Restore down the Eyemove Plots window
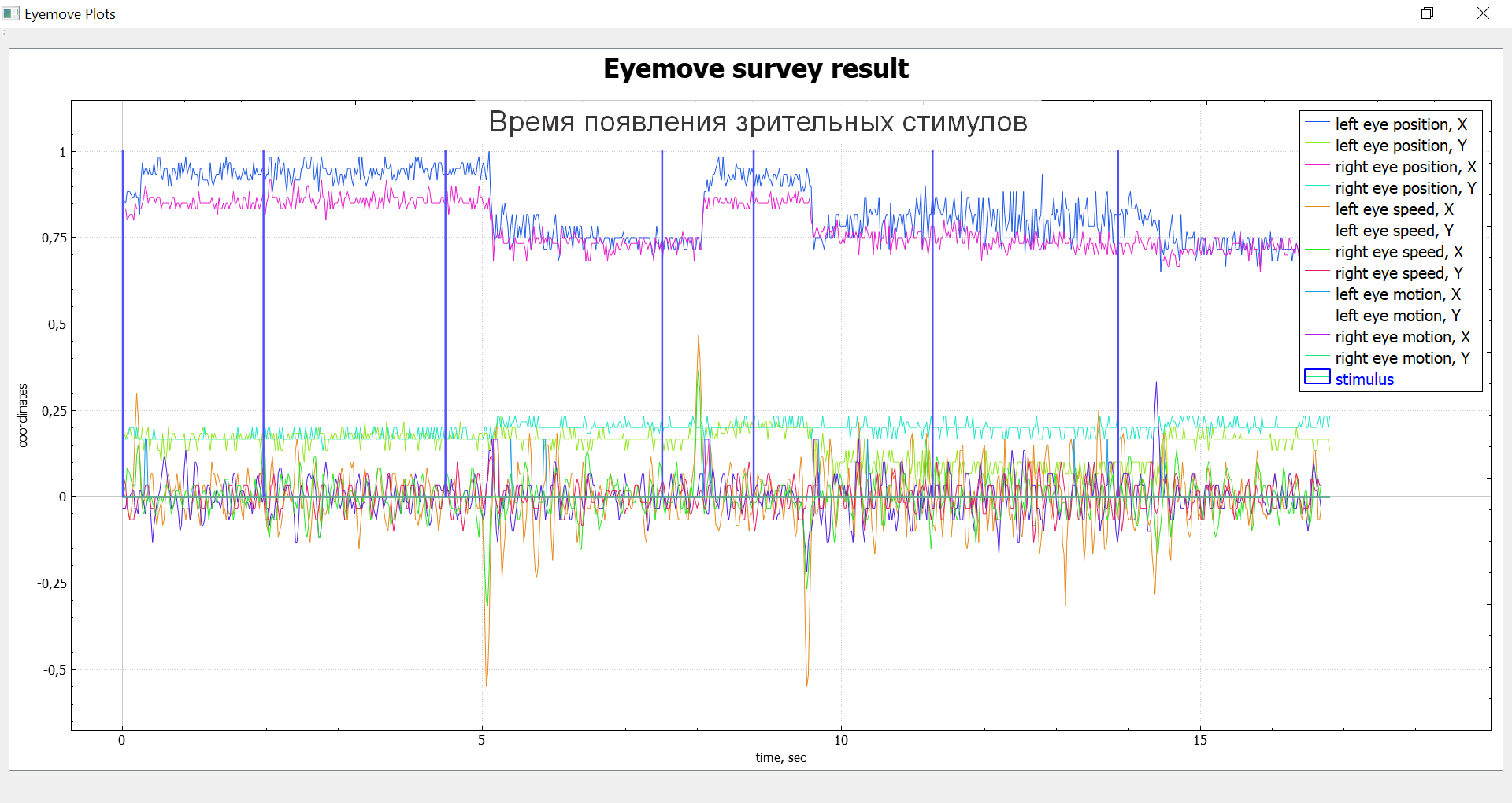 click(1427, 13)
